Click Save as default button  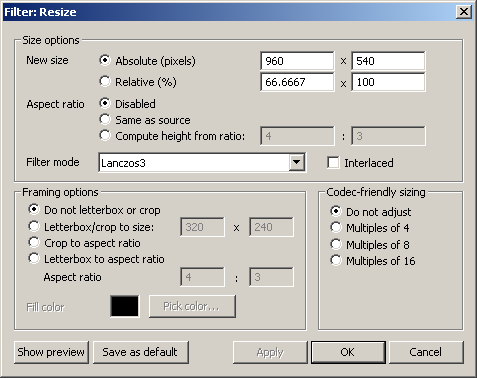141,352
